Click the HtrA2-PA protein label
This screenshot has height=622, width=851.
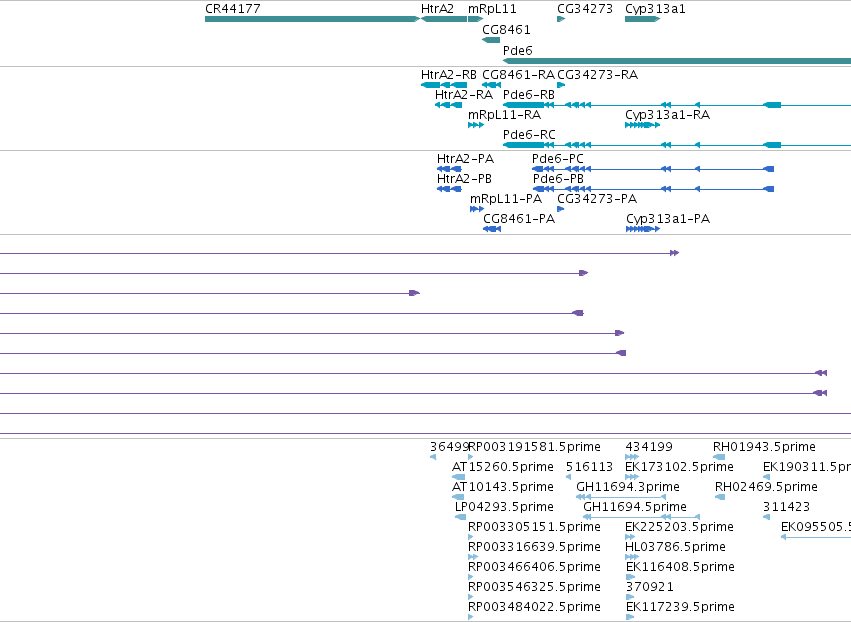pos(466,158)
